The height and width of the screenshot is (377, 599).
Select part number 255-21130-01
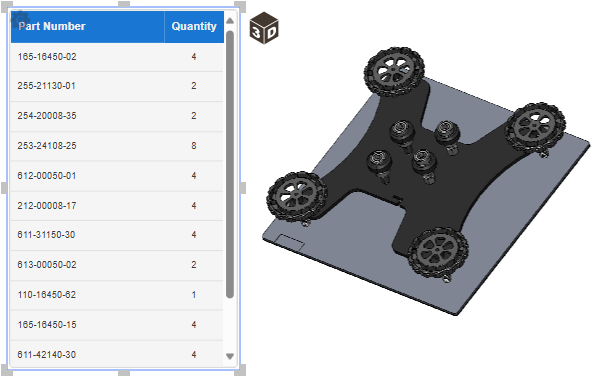point(47,86)
